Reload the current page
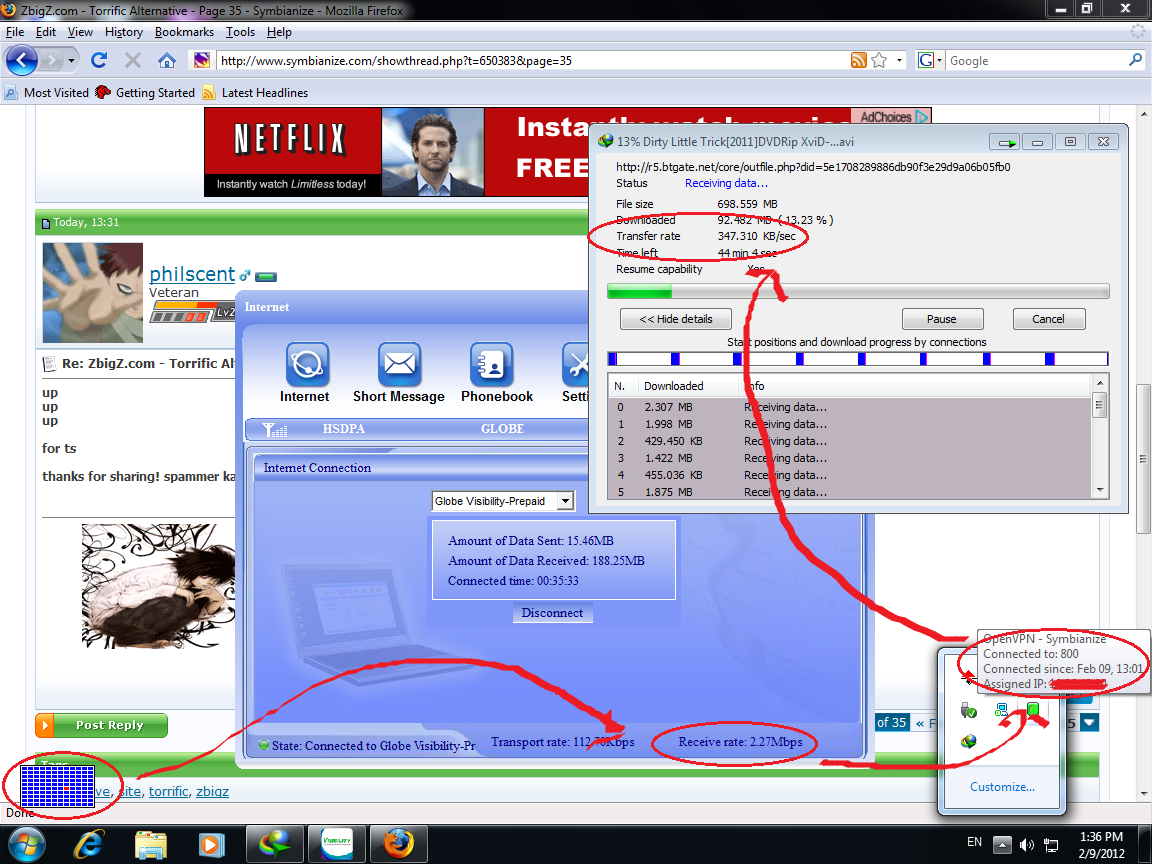The height and width of the screenshot is (864, 1152). (x=99, y=60)
